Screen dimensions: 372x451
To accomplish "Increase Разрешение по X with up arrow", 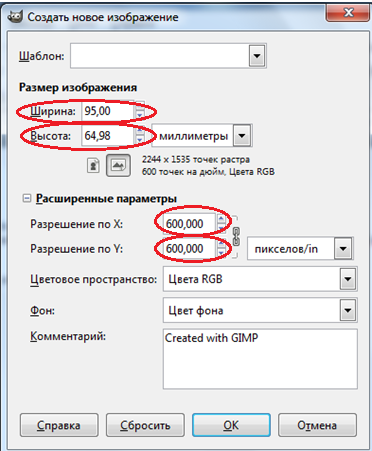I will tap(221, 219).
